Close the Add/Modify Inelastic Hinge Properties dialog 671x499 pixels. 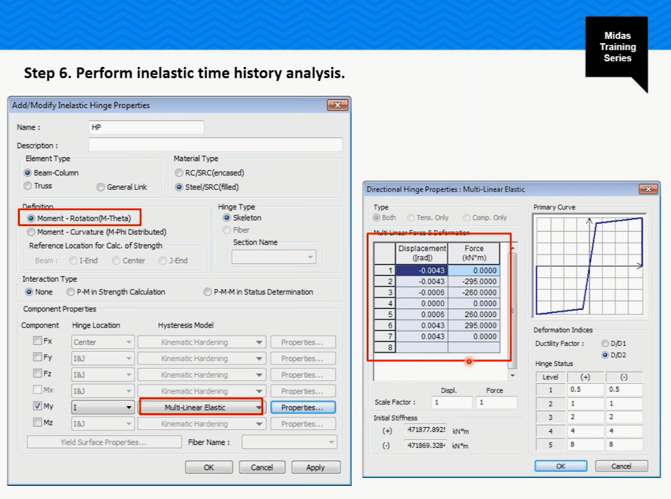337,105
